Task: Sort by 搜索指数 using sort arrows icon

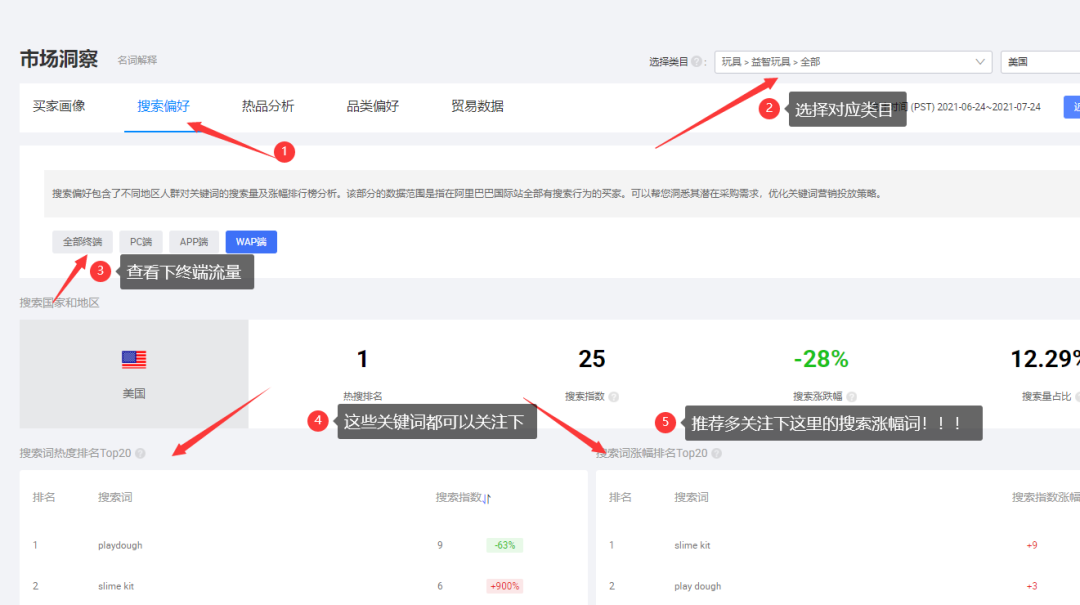Action: [487, 499]
